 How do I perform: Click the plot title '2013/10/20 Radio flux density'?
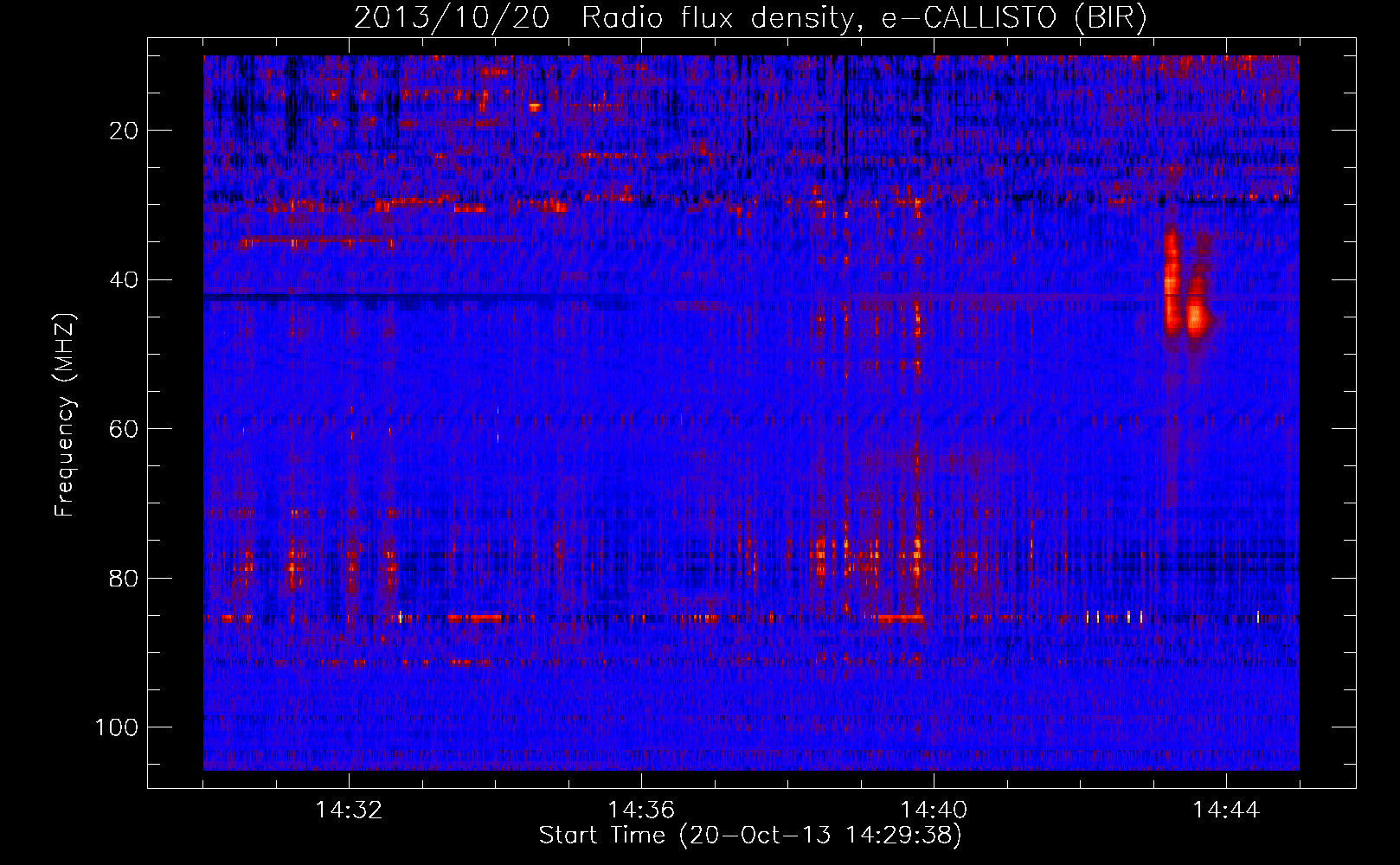pyautogui.click(x=604, y=18)
